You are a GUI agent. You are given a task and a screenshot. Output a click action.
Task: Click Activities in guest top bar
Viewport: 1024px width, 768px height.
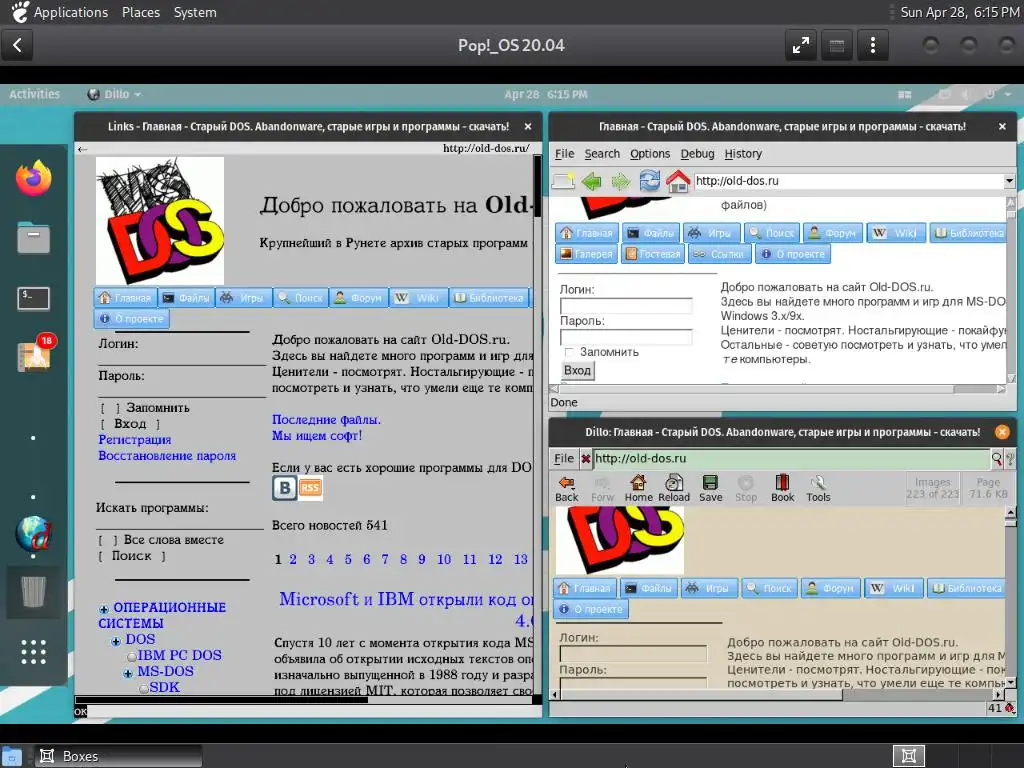pos(35,94)
